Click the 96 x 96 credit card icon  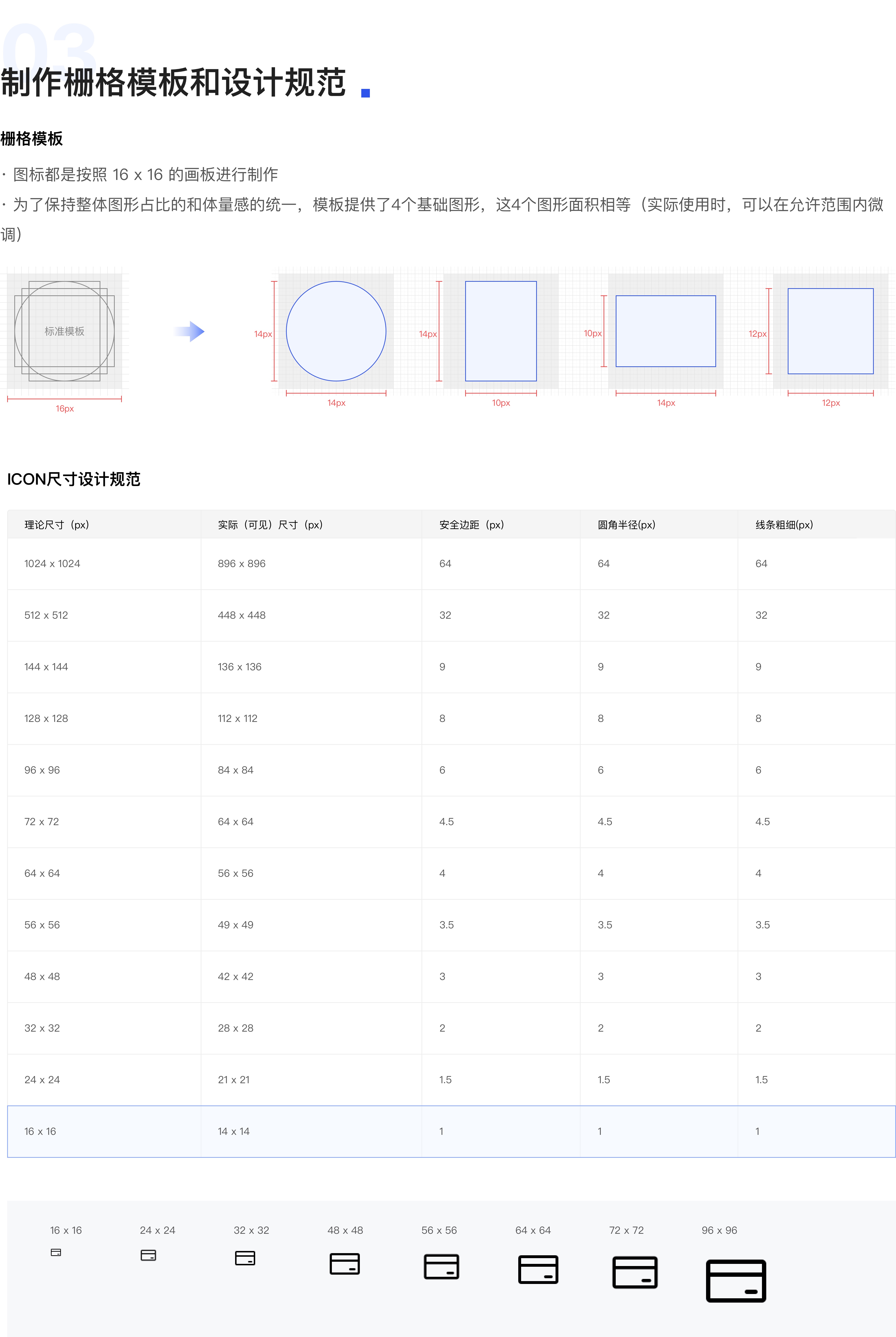(736, 1281)
